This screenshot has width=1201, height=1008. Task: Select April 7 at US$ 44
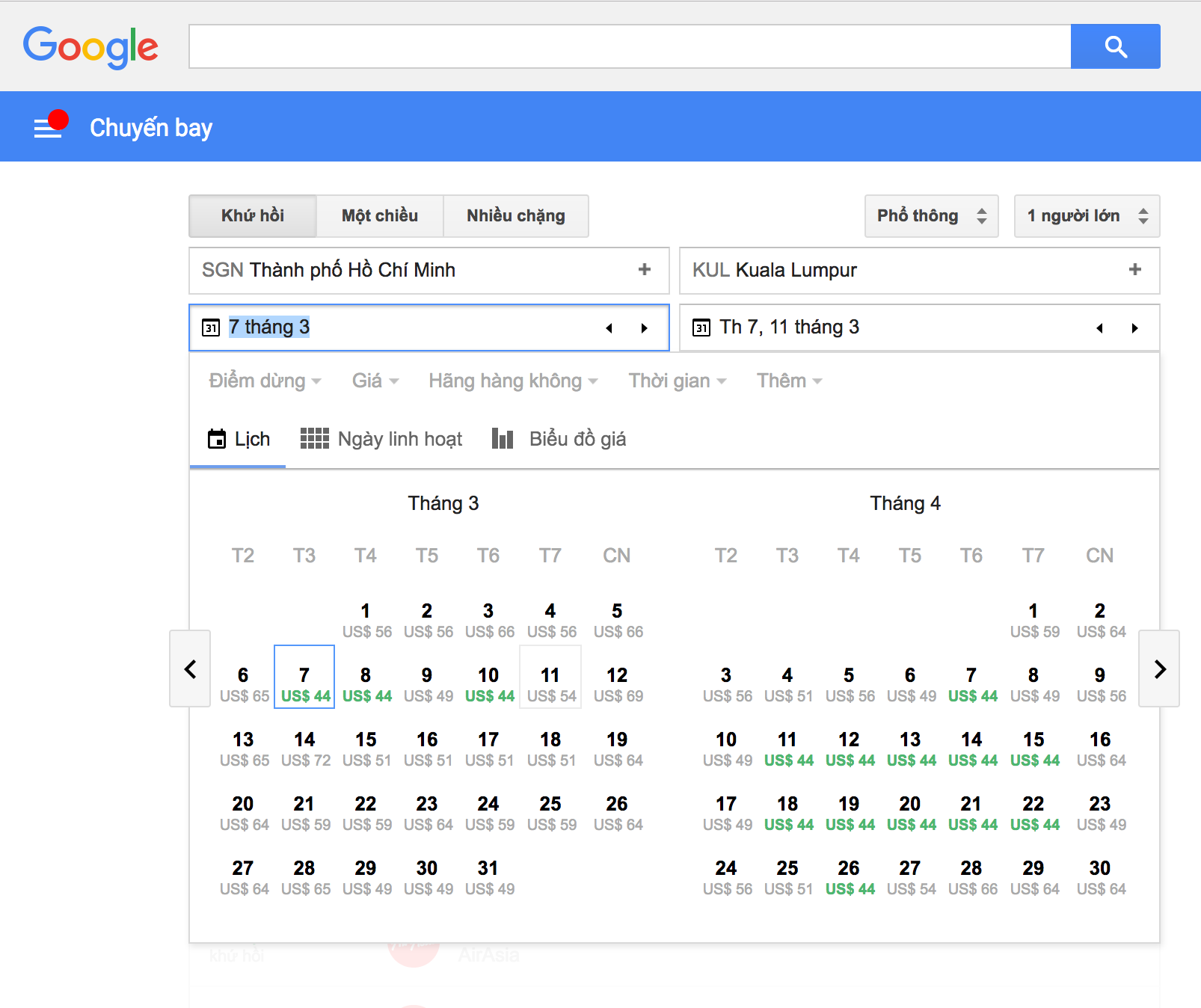972,685
